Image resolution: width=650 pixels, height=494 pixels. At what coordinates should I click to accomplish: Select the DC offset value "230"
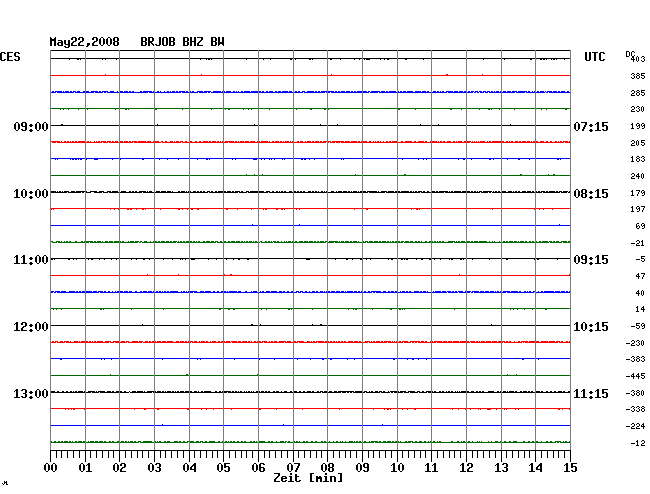tap(638, 109)
